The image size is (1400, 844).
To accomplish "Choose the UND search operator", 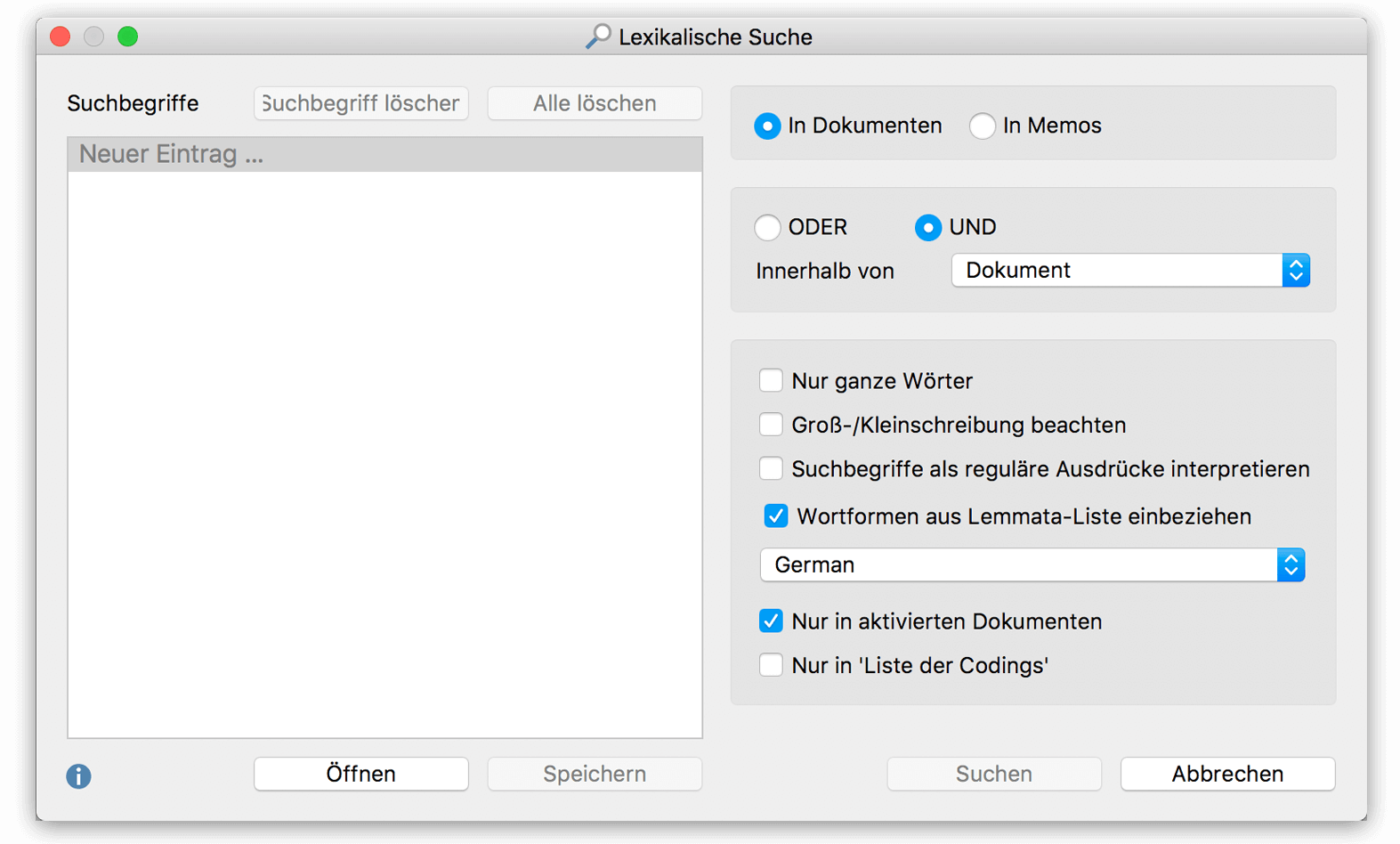I will (x=928, y=227).
